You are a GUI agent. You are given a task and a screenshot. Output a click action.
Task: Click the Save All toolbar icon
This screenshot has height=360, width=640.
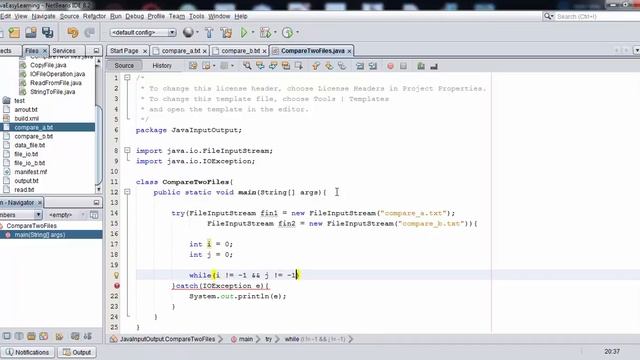tap(47, 32)
